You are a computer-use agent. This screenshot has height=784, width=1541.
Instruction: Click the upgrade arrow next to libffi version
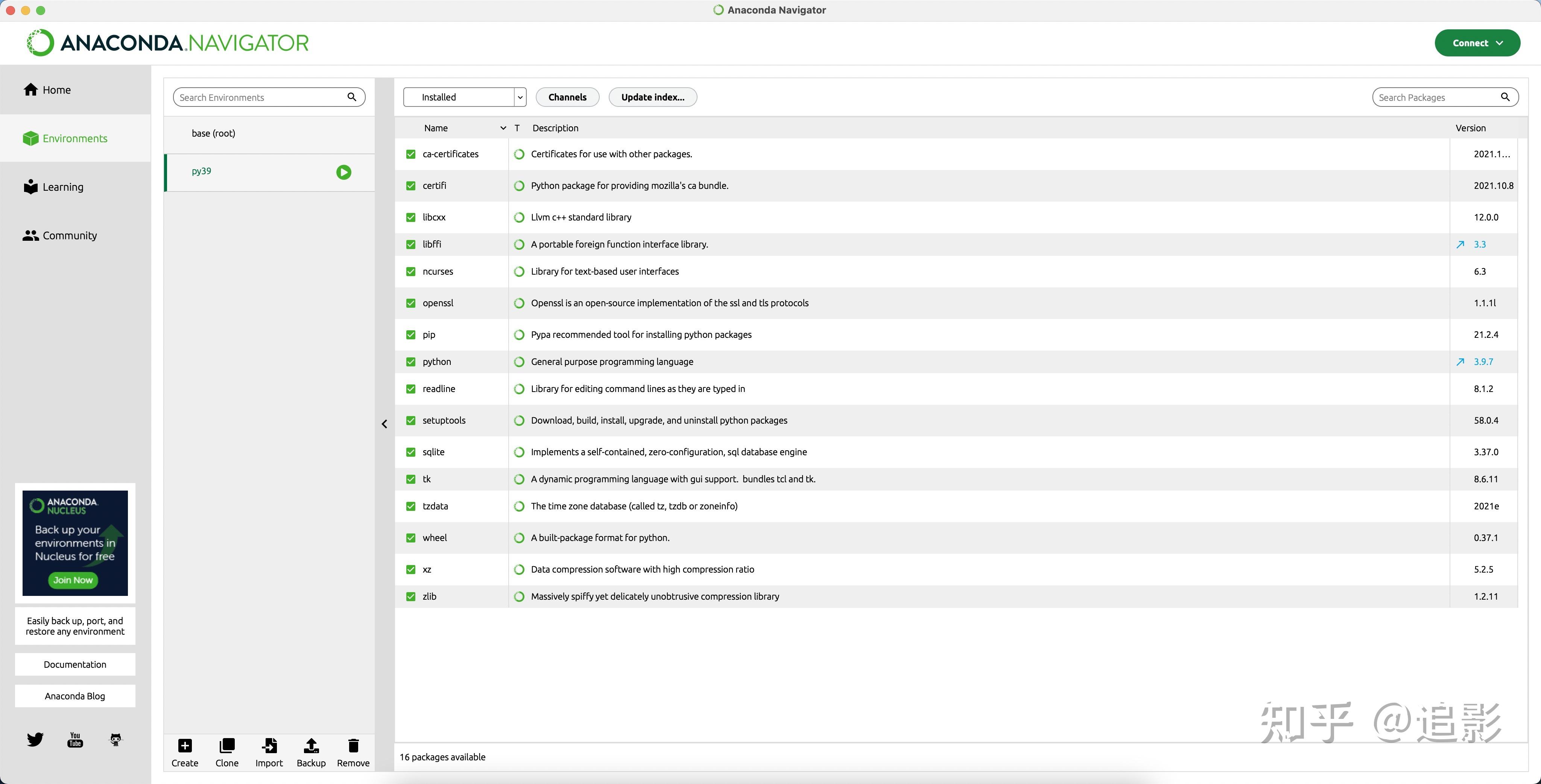click(x=1460, y=244)
